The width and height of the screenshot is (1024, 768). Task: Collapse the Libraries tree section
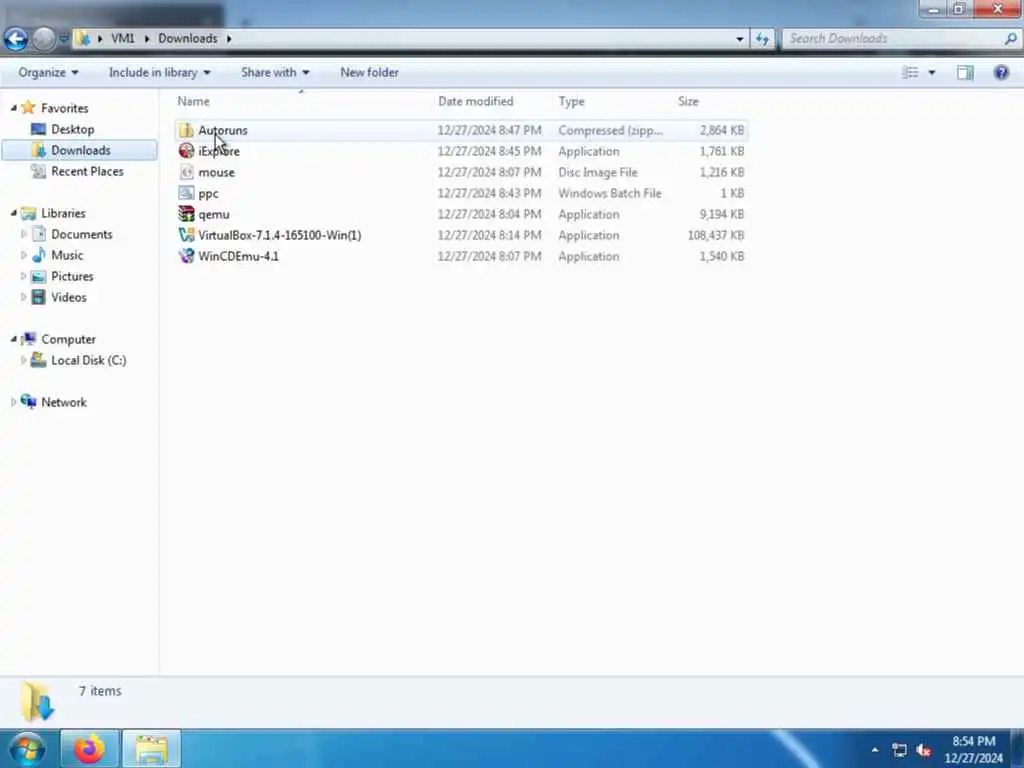pyautogui.click(x=14, y=213)
